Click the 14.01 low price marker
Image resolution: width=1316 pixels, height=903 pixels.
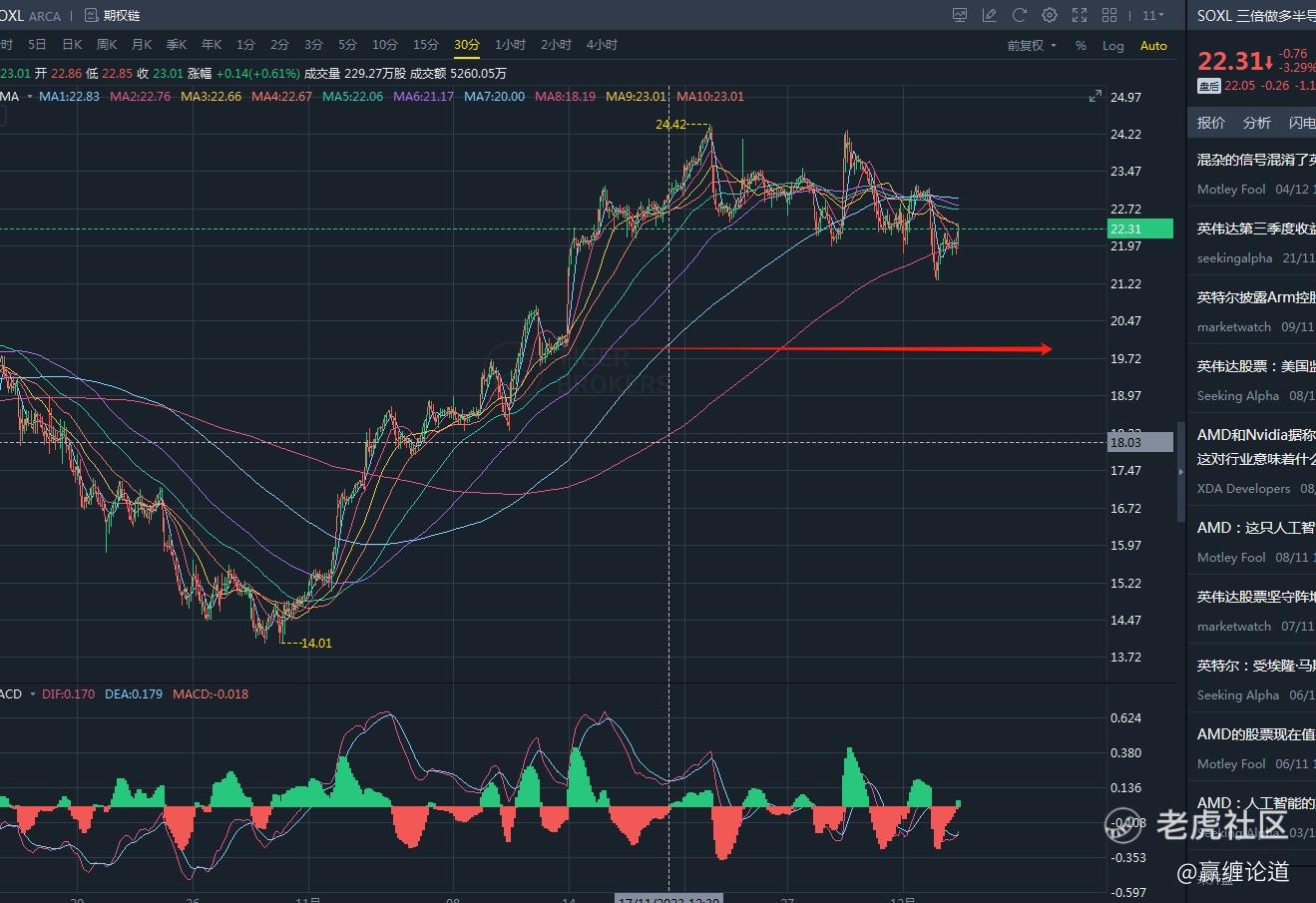(316, 644)
